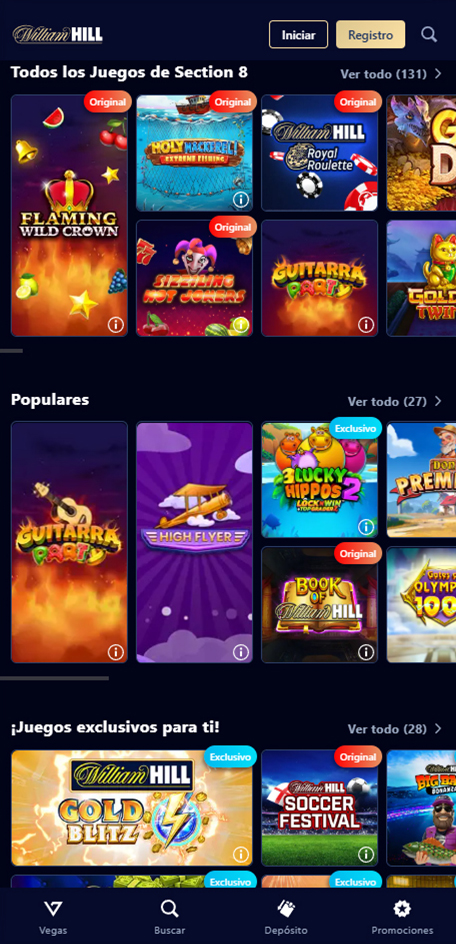Switch to the Vegas tab

(53, 917)
